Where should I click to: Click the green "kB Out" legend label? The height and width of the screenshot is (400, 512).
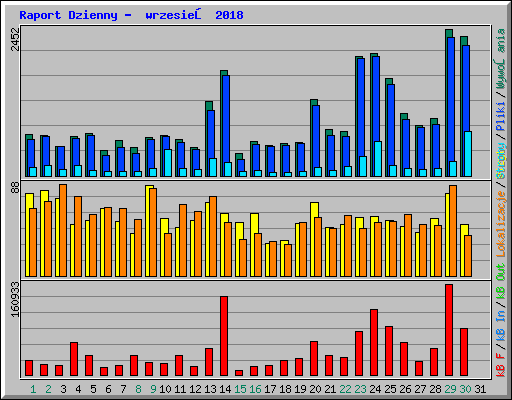(x=501, y=282)
